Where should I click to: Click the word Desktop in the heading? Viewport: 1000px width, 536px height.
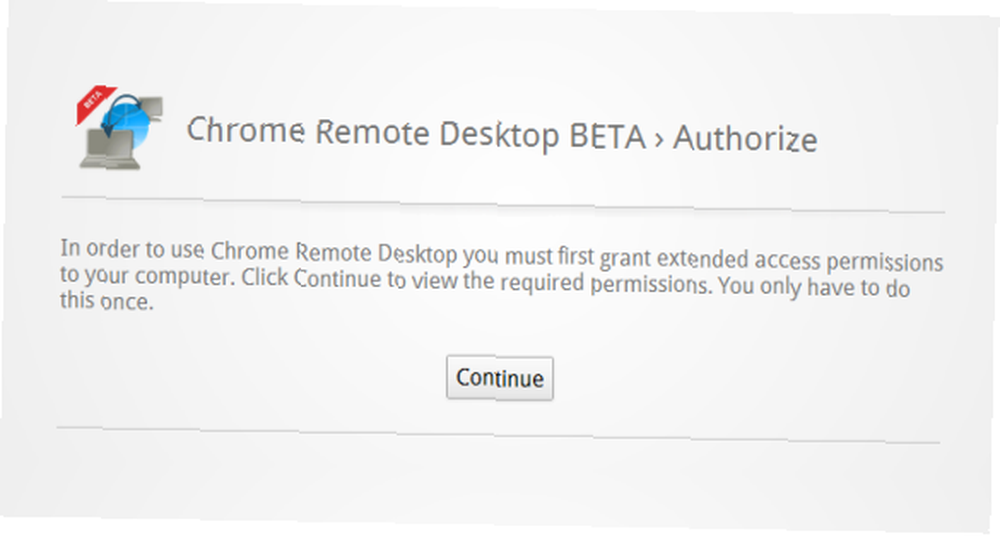point(499,135)
